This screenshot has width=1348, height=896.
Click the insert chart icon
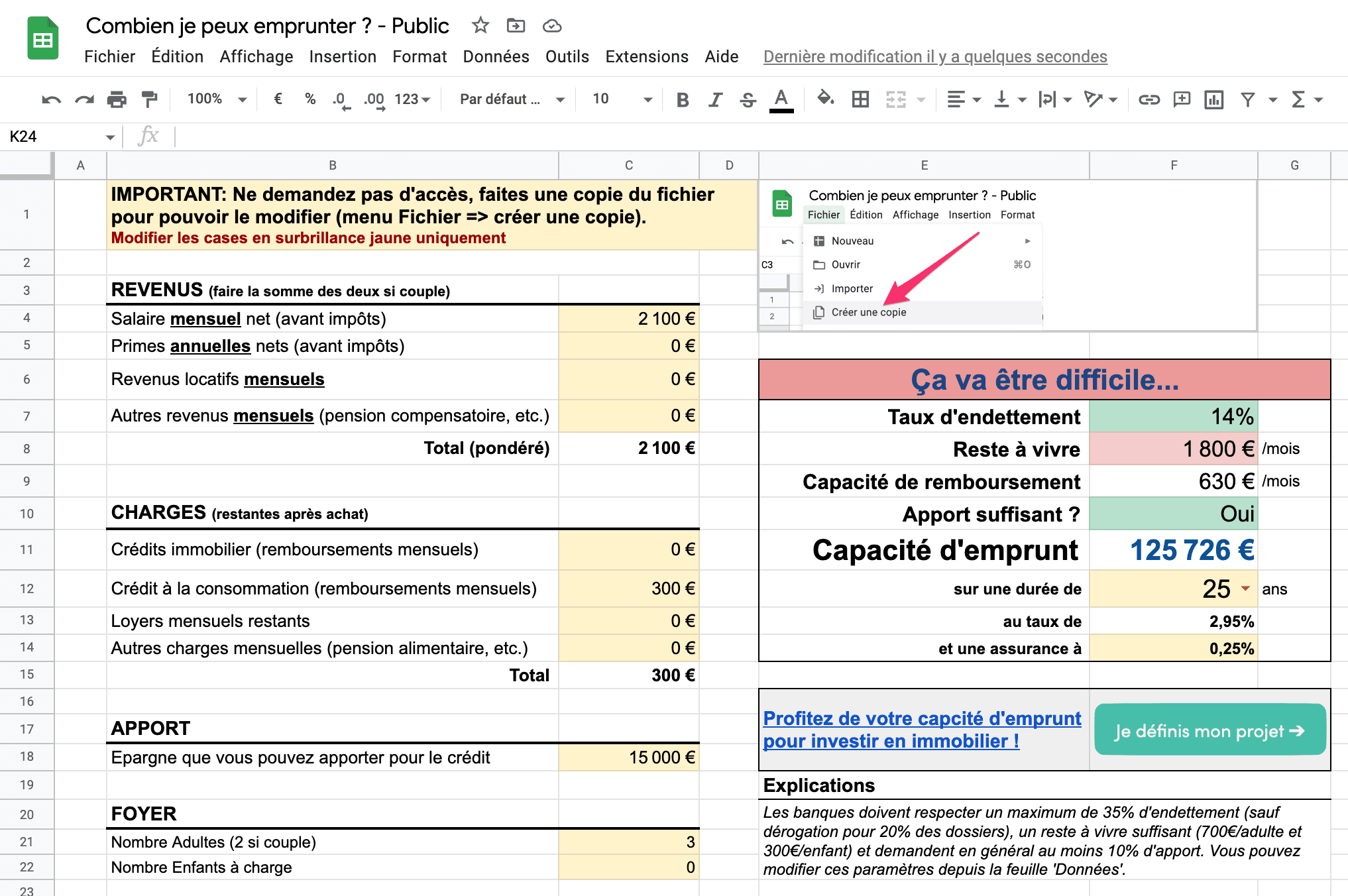tap(1213, 99)
